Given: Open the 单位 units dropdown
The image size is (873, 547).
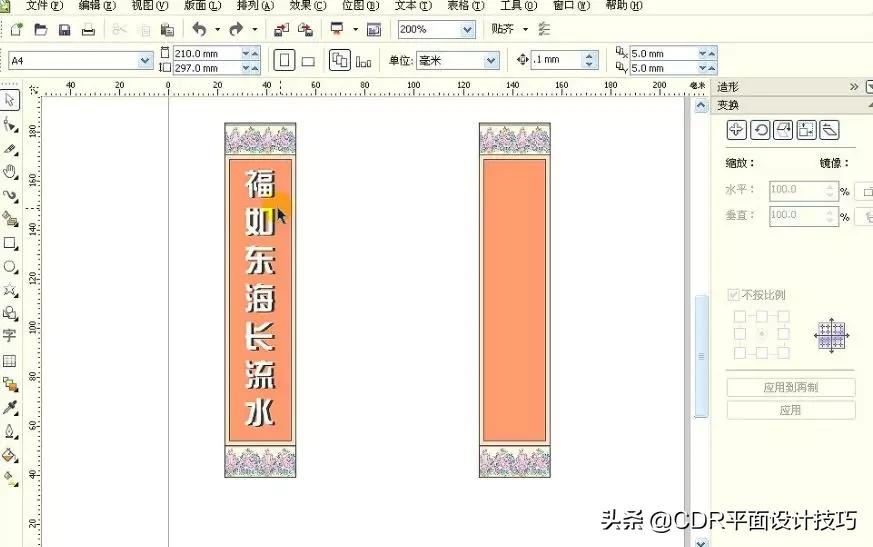Looking at the screenshot, I should (x=491, y=61).
